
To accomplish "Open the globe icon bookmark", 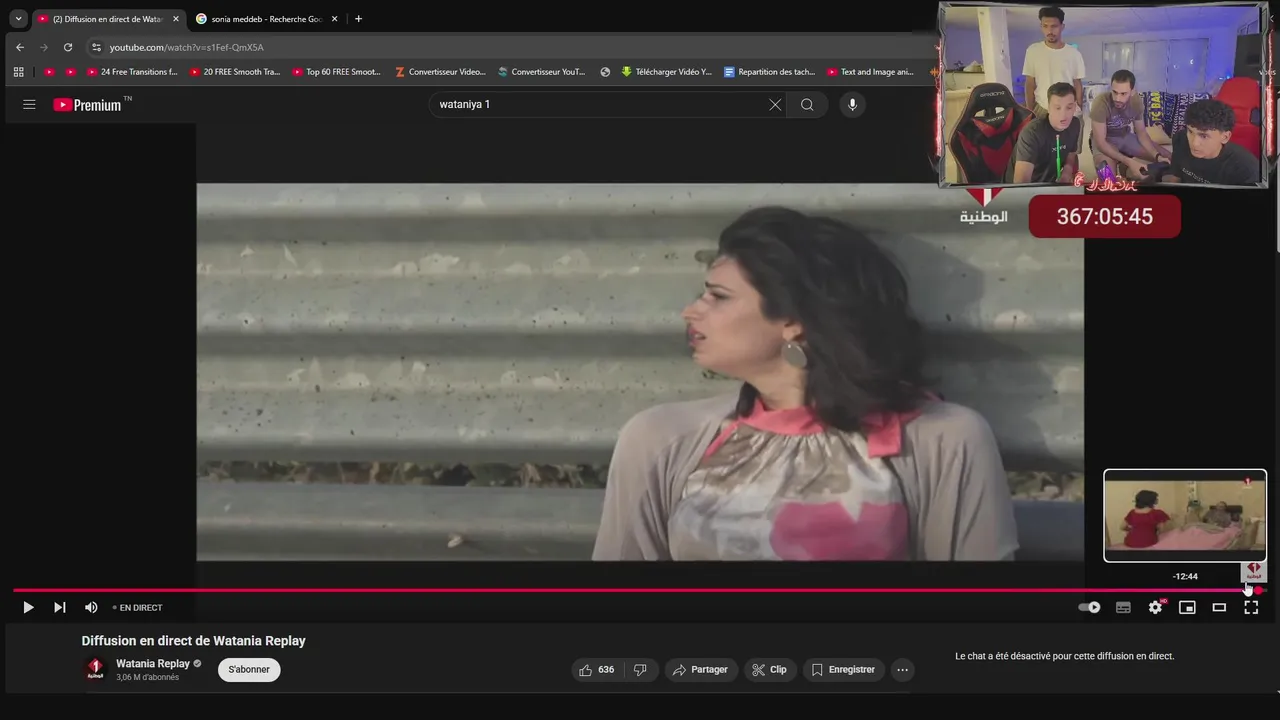I will [x=605, y=72].
